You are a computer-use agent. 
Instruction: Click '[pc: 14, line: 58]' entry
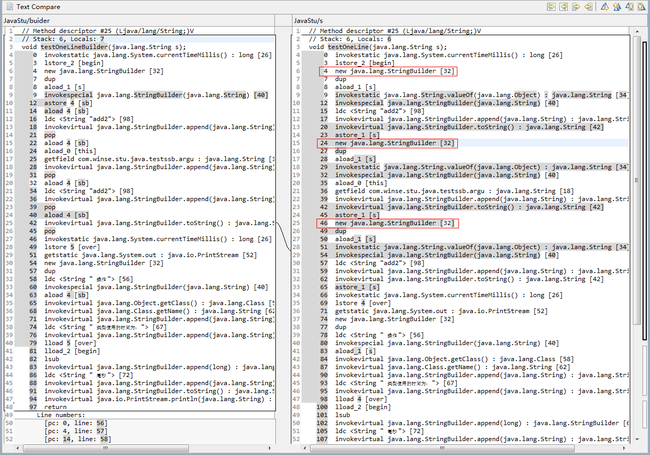78,439
